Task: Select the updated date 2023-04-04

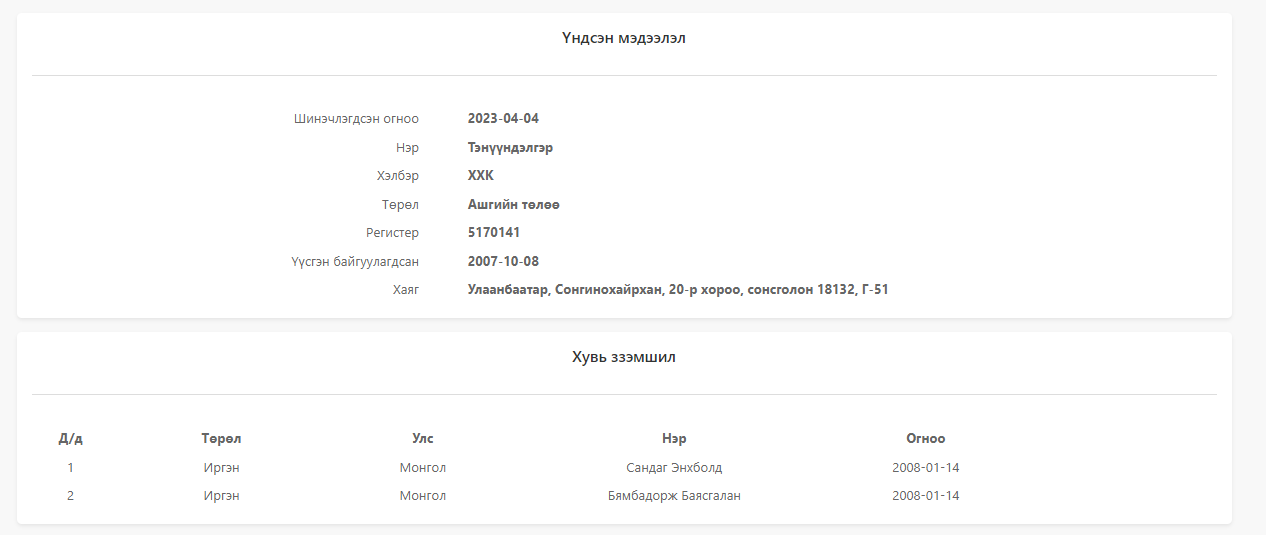Action: (x=503, y=118)
